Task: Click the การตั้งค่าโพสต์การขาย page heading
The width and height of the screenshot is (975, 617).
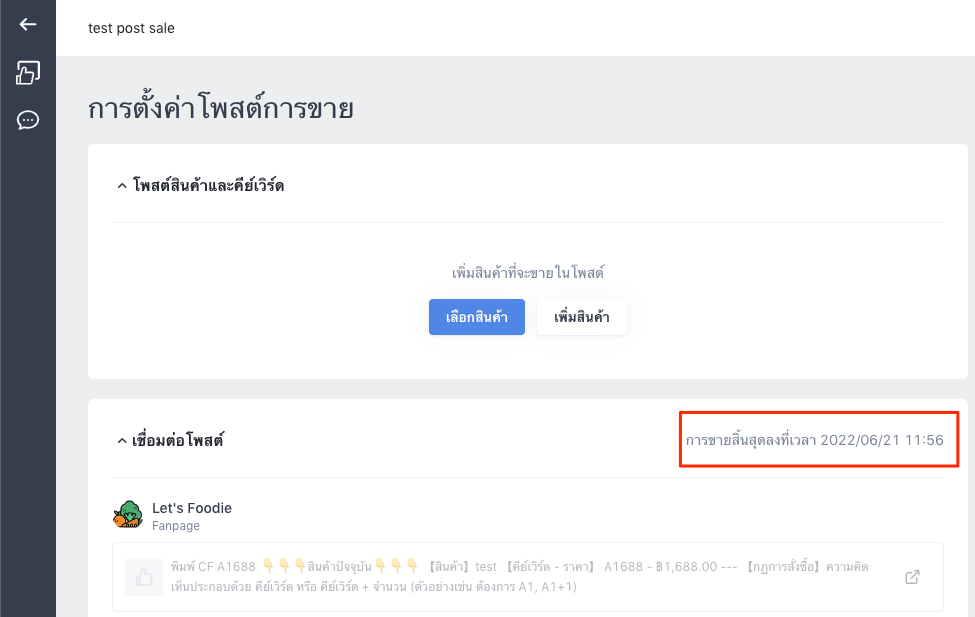Action: (221, 108)
